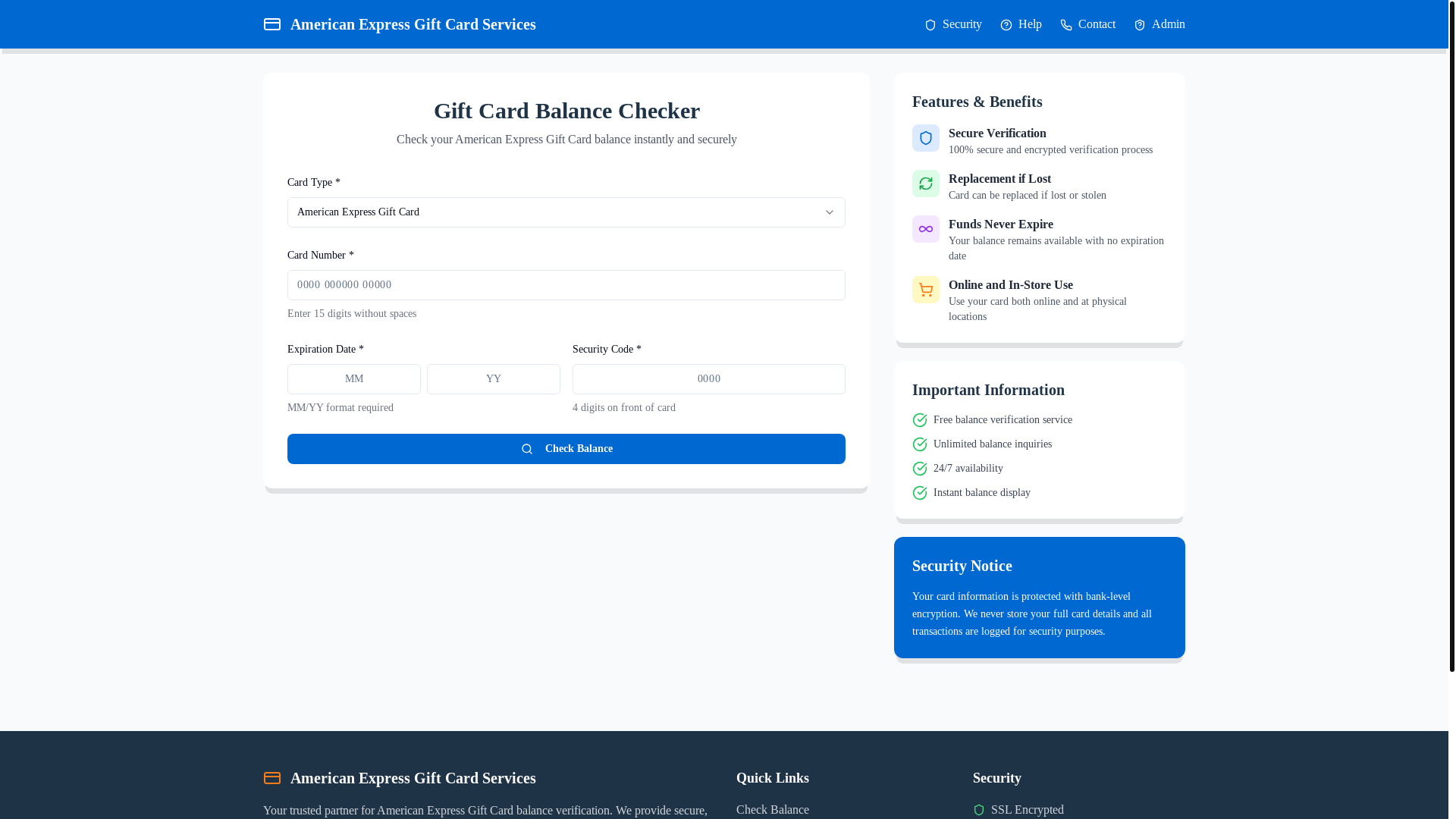Viewport: 1456px width, 819px height.
Task: Click the page vertical scrollbar
Action: (x=1452, y=336)
